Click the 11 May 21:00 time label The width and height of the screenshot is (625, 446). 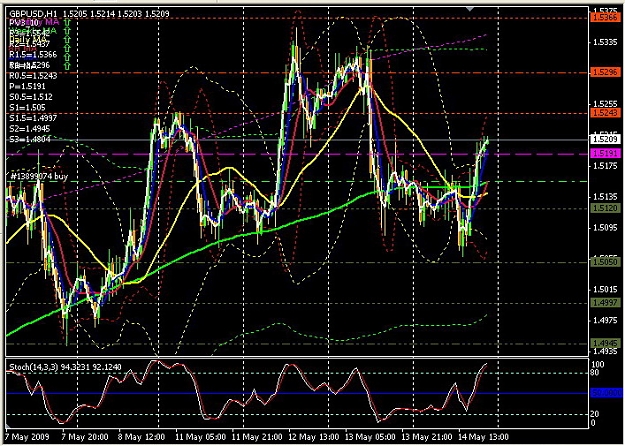tap(257, 437)
